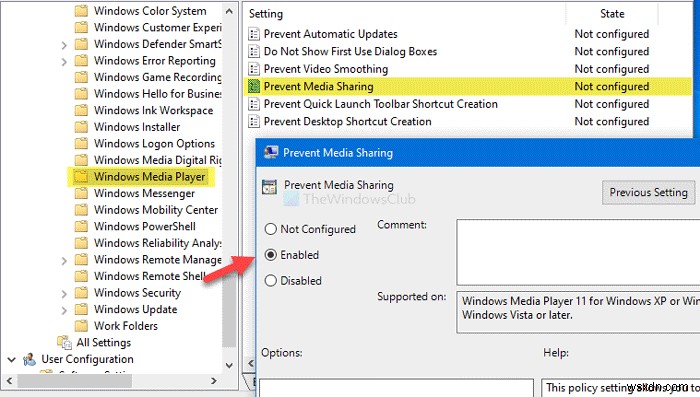Click the Windows Media Player folder icon

[81, 176]
